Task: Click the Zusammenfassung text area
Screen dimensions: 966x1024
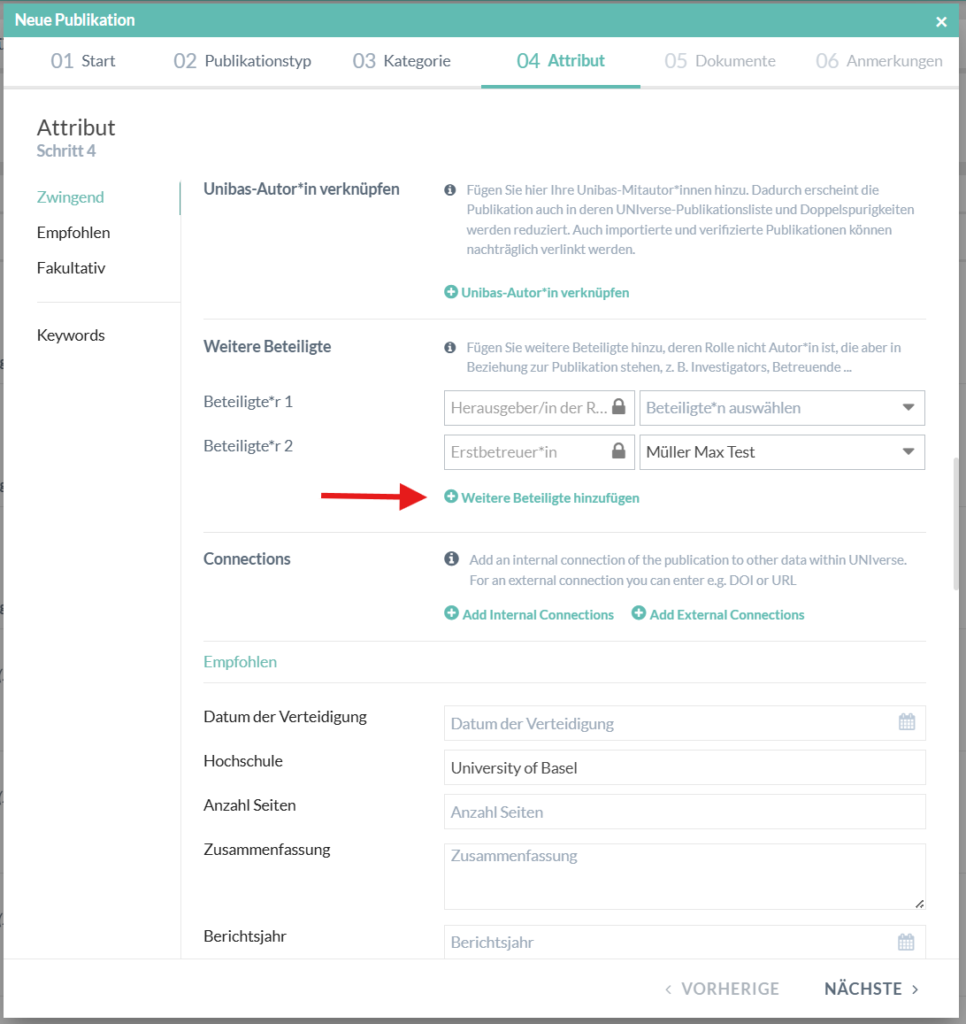Action: (684, 876)
